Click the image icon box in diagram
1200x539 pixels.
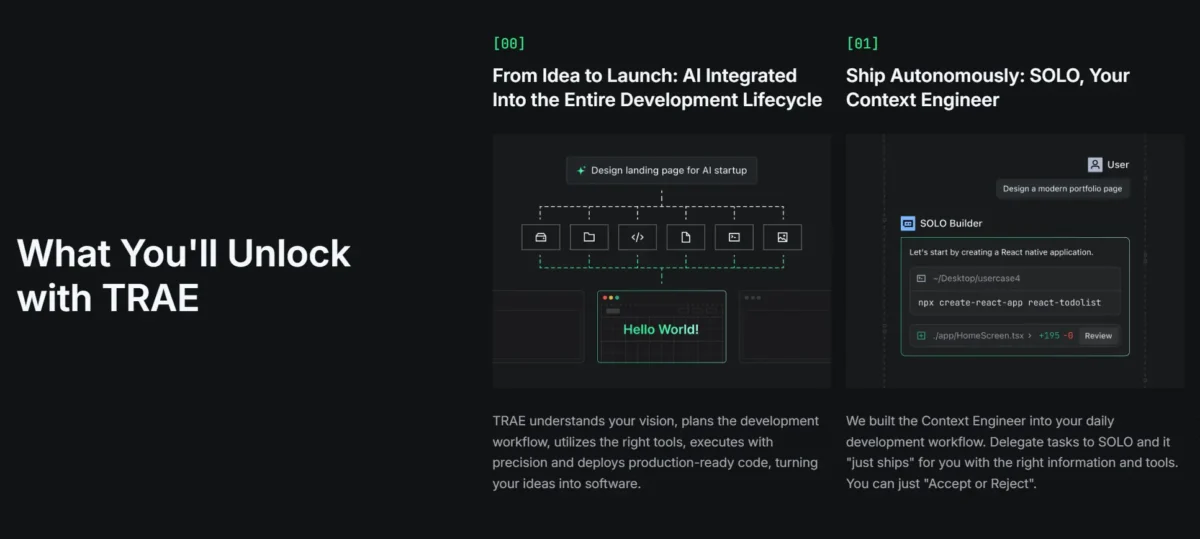pos(782,237)
